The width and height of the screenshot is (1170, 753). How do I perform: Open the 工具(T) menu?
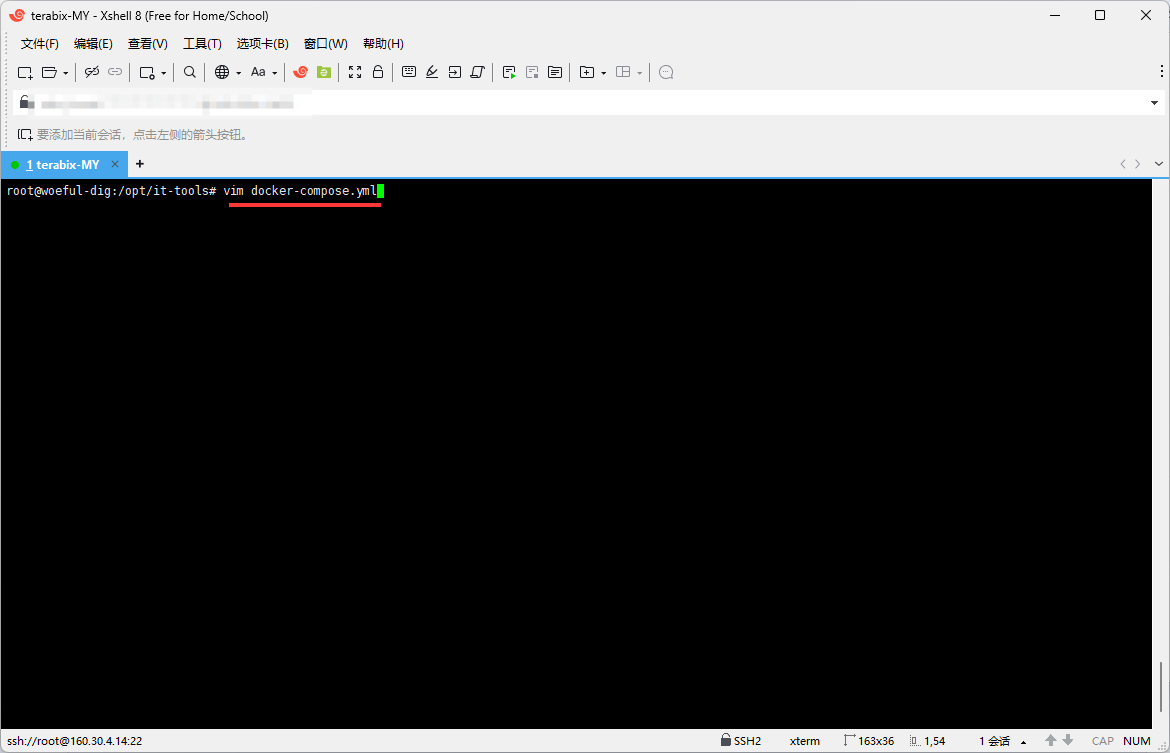tap(202, 44)
